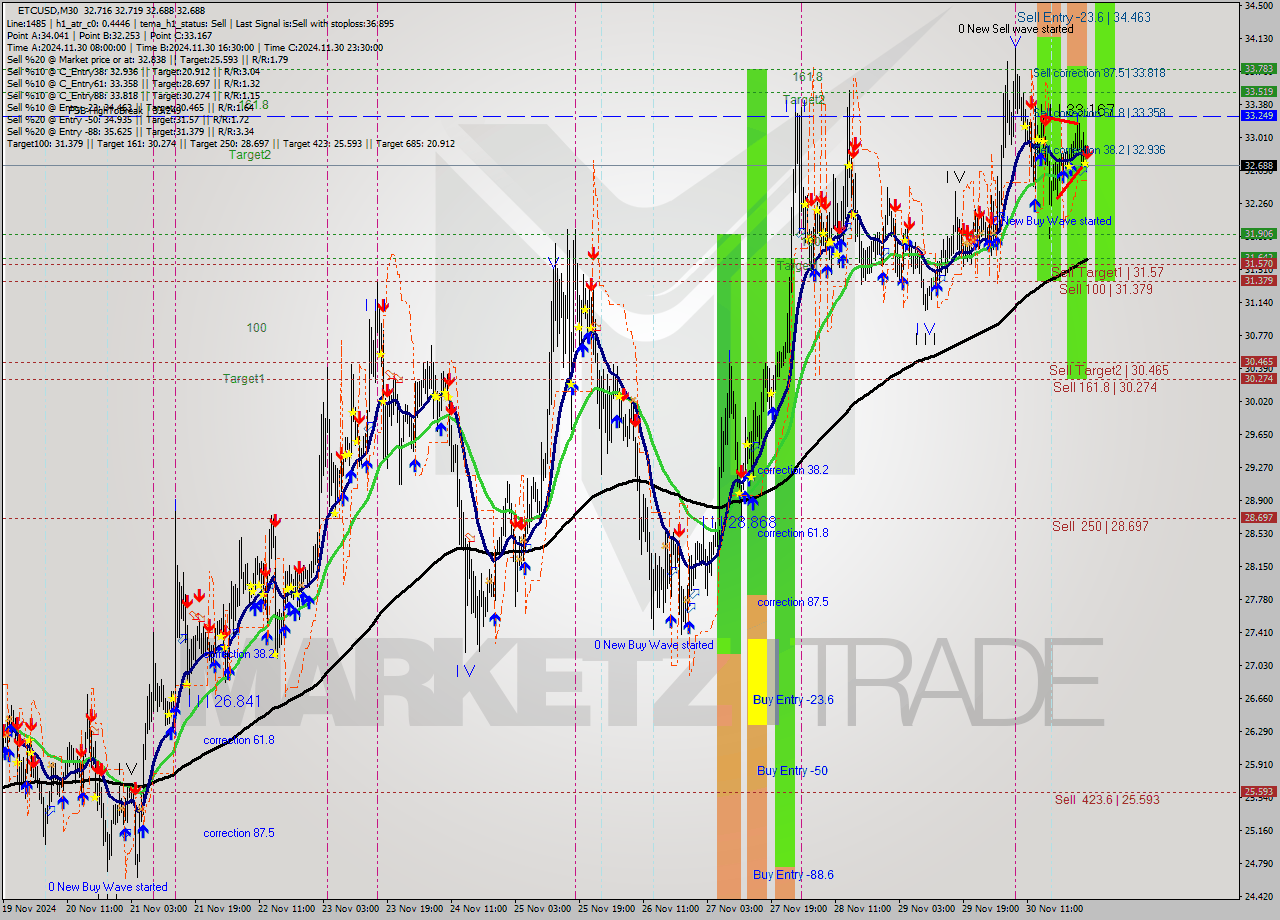
Task: Click the 26.660 price axis value
Action: click(1258, 698)
